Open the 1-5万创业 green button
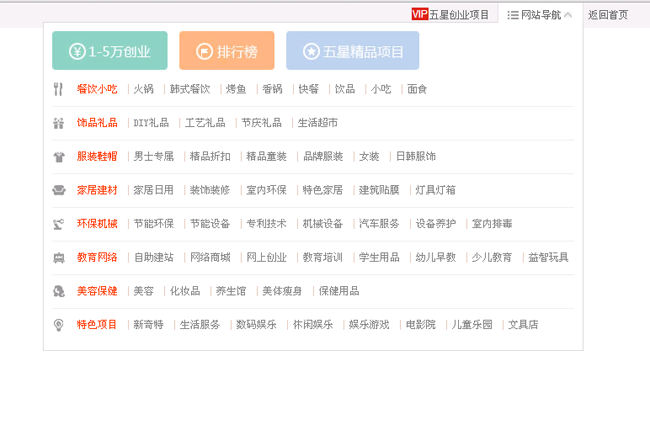The width and height of the screenshot is (650, 446). pyautogui.click(x=110, y=51)
